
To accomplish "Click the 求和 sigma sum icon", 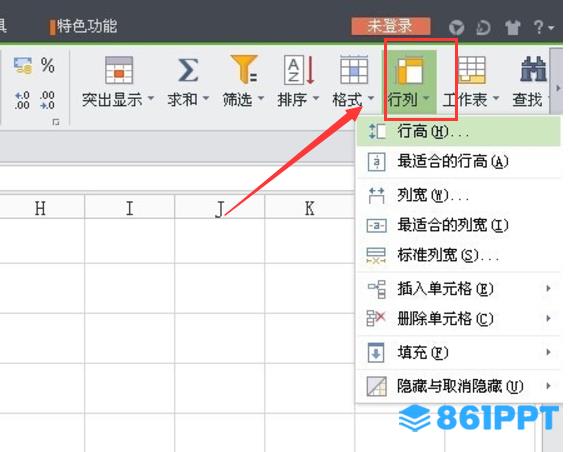I will (x=188, y=70).
